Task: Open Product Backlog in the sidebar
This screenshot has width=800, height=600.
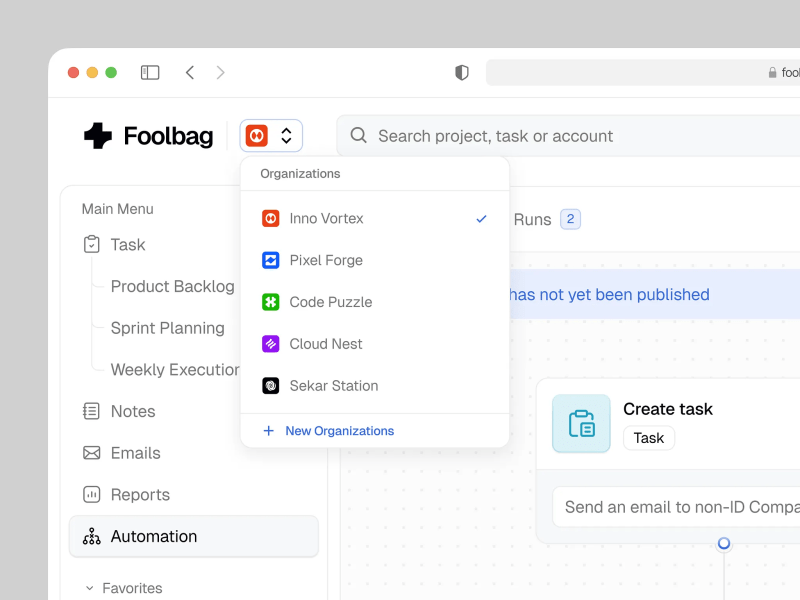Action: tap(172, 286)
